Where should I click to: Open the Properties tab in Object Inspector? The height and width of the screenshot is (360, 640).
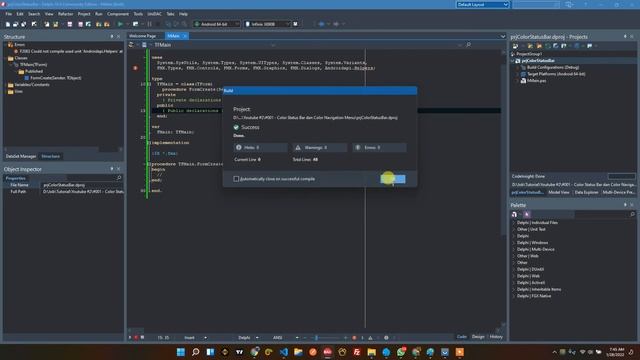pos(16,178)
